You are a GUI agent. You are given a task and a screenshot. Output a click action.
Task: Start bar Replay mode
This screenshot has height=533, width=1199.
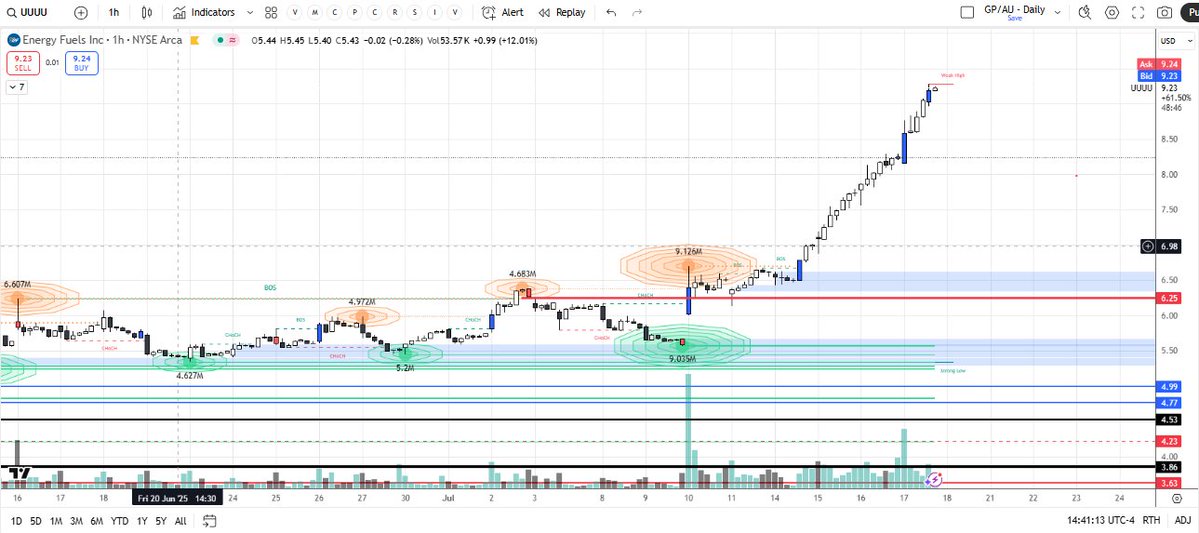tap(562, 12)
